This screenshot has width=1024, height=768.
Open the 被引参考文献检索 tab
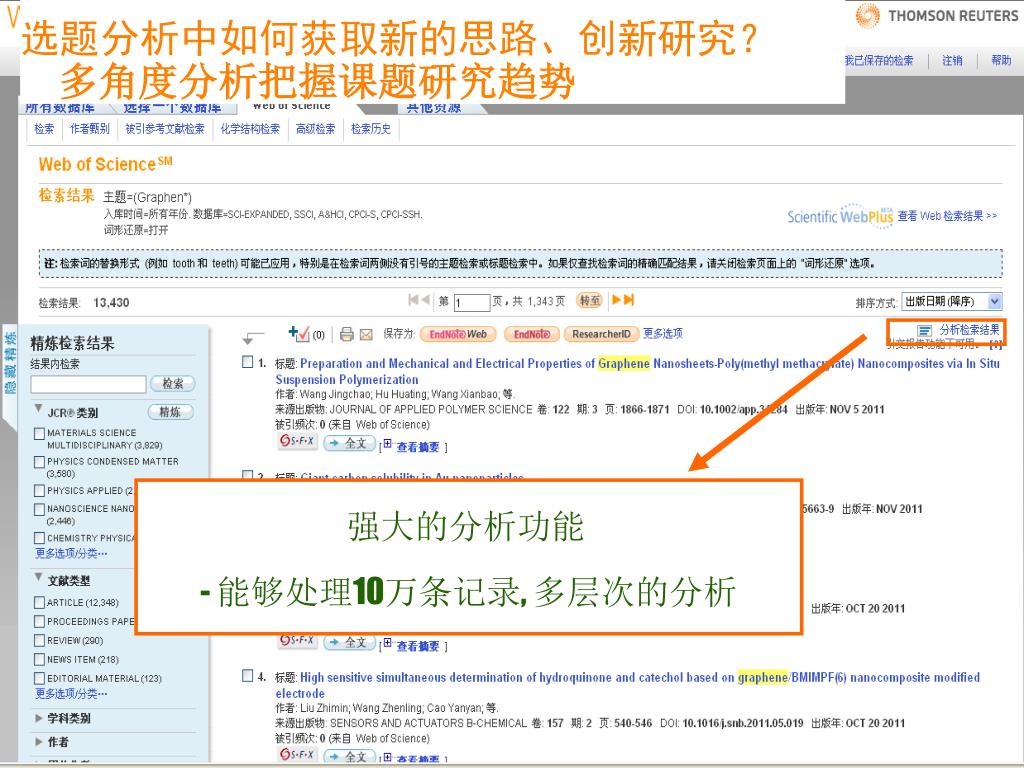(165, 129)
